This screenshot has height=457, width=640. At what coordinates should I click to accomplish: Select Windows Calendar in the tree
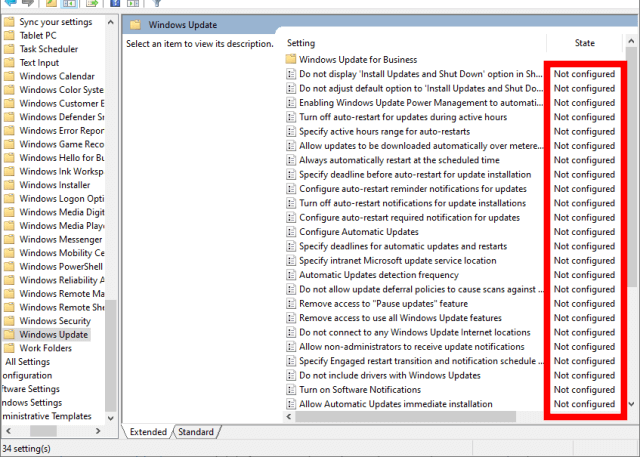coord(57,76)
